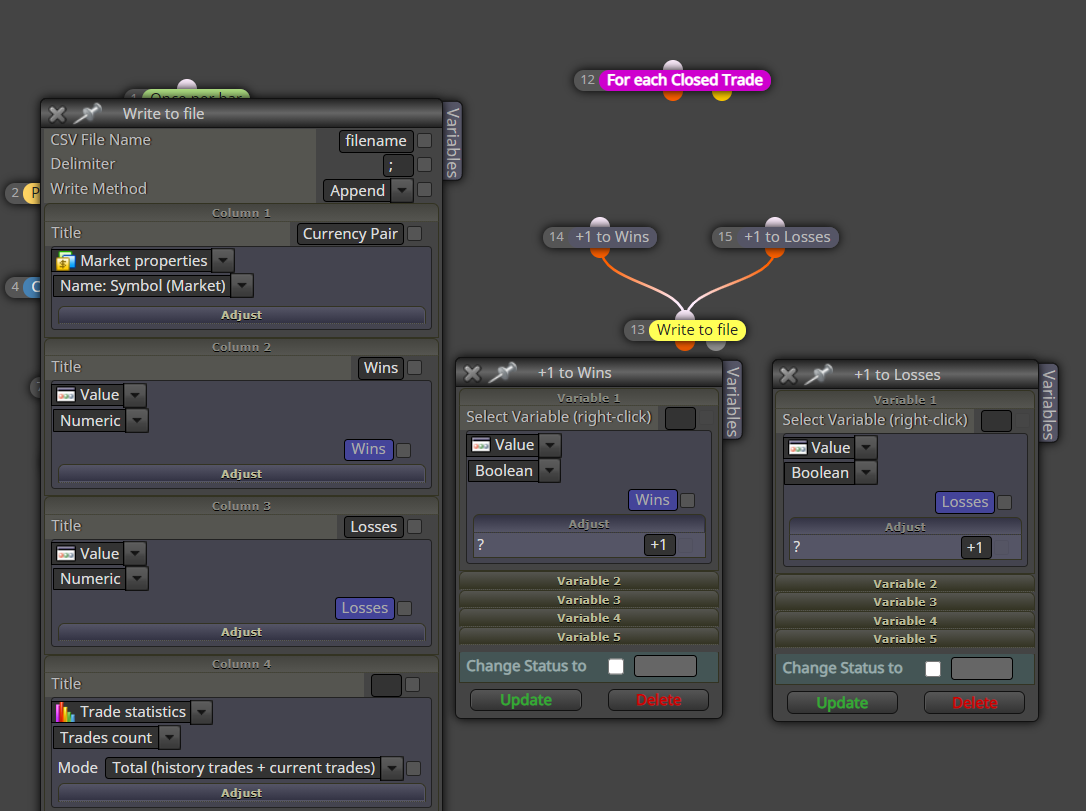Click the yellow output connector of For each Closed Trade
The height and width of the screenshot is (811, 1086).
click(x=722, y=96)
